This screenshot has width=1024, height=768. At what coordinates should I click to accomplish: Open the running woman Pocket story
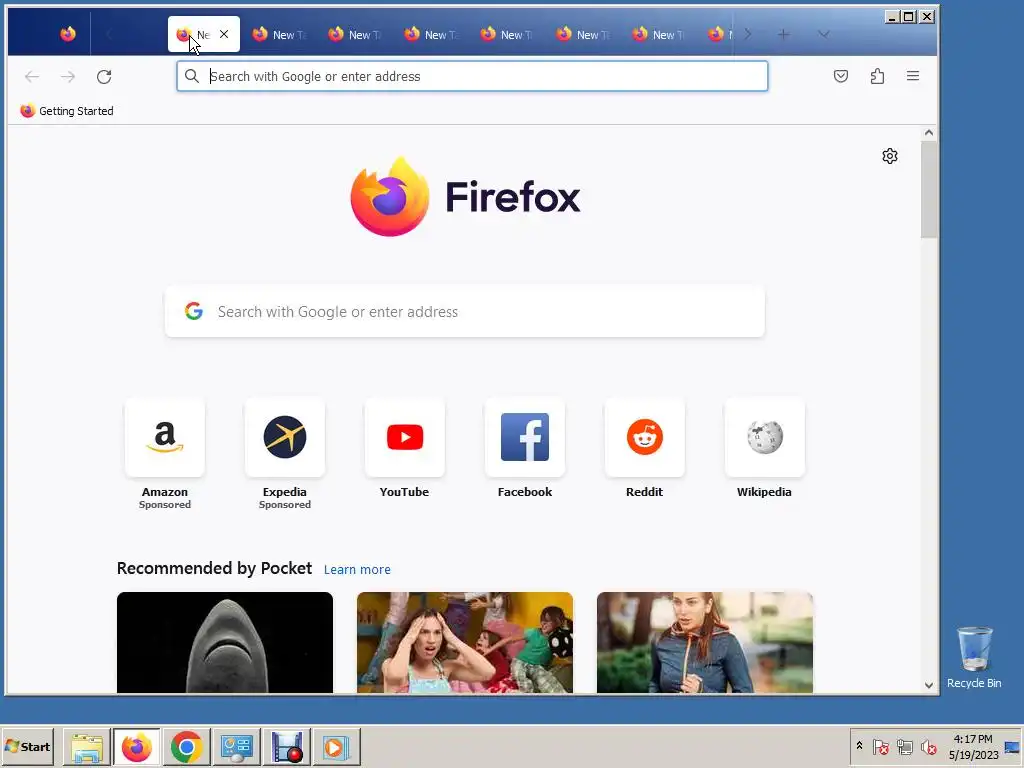tap(705, 643)
